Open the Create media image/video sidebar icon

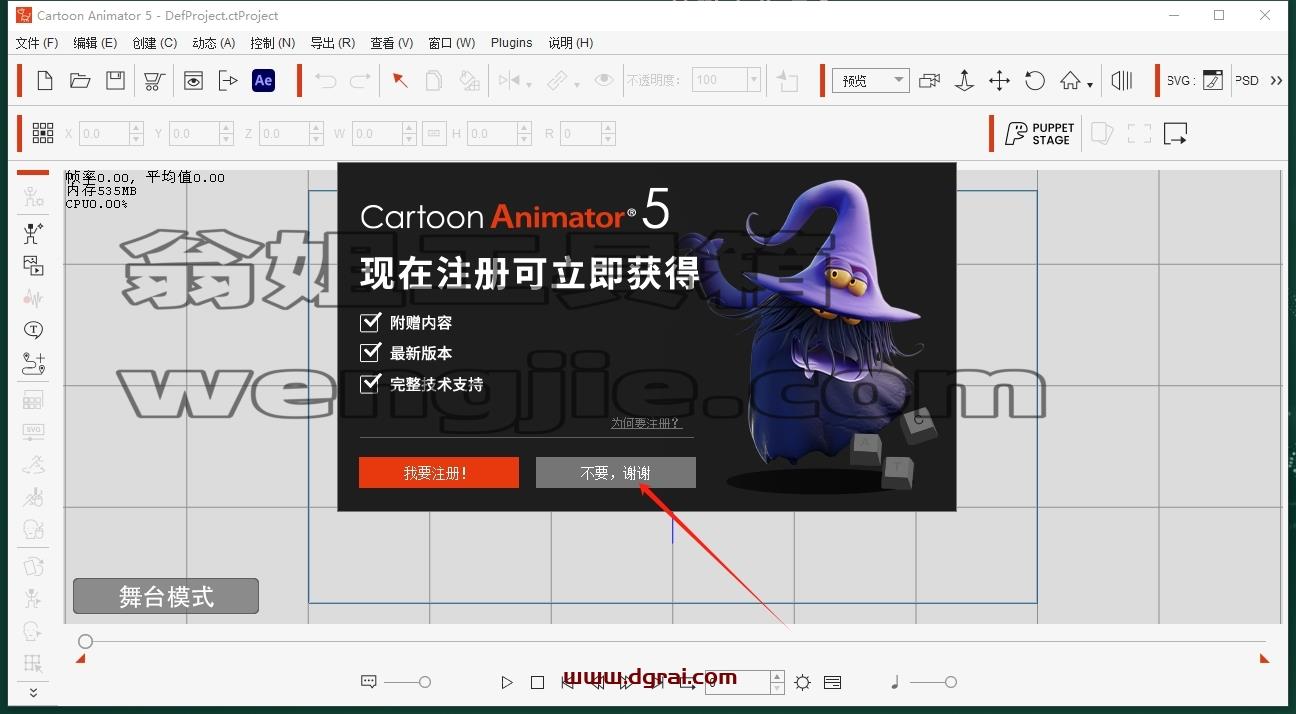click(33, 265)
